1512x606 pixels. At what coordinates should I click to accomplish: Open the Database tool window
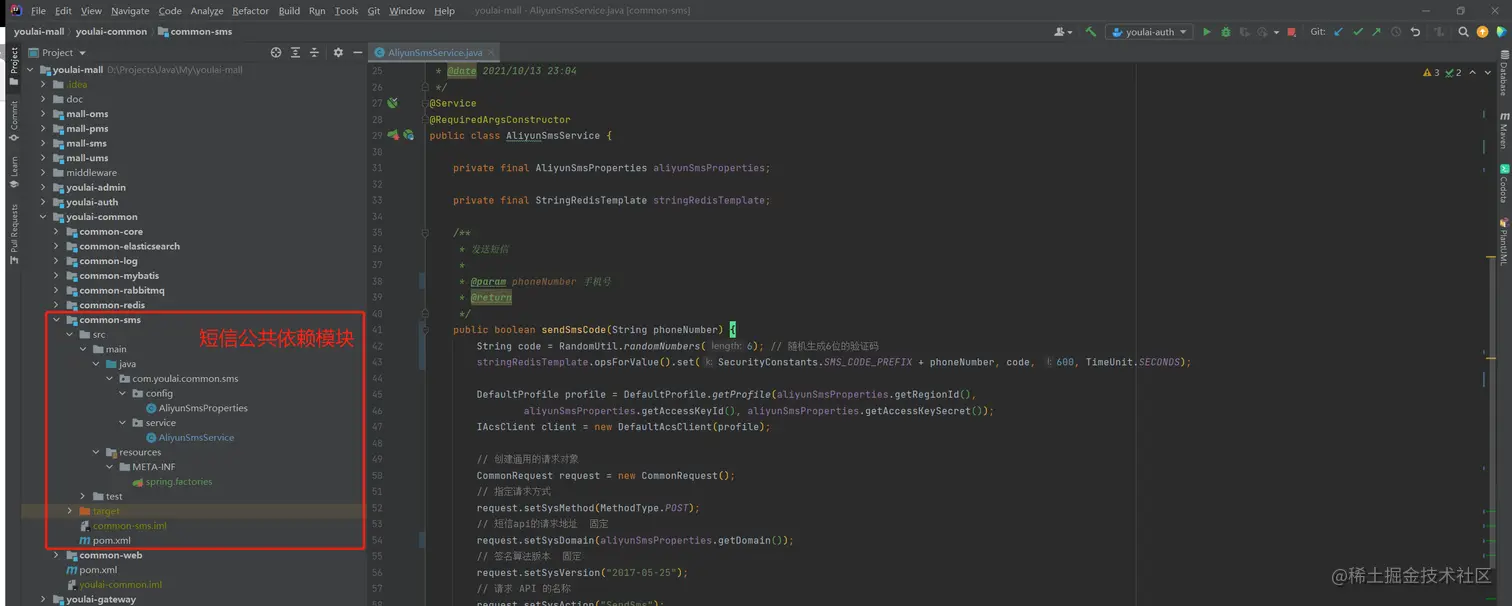pyautogui.click(x=1503, y=73)
